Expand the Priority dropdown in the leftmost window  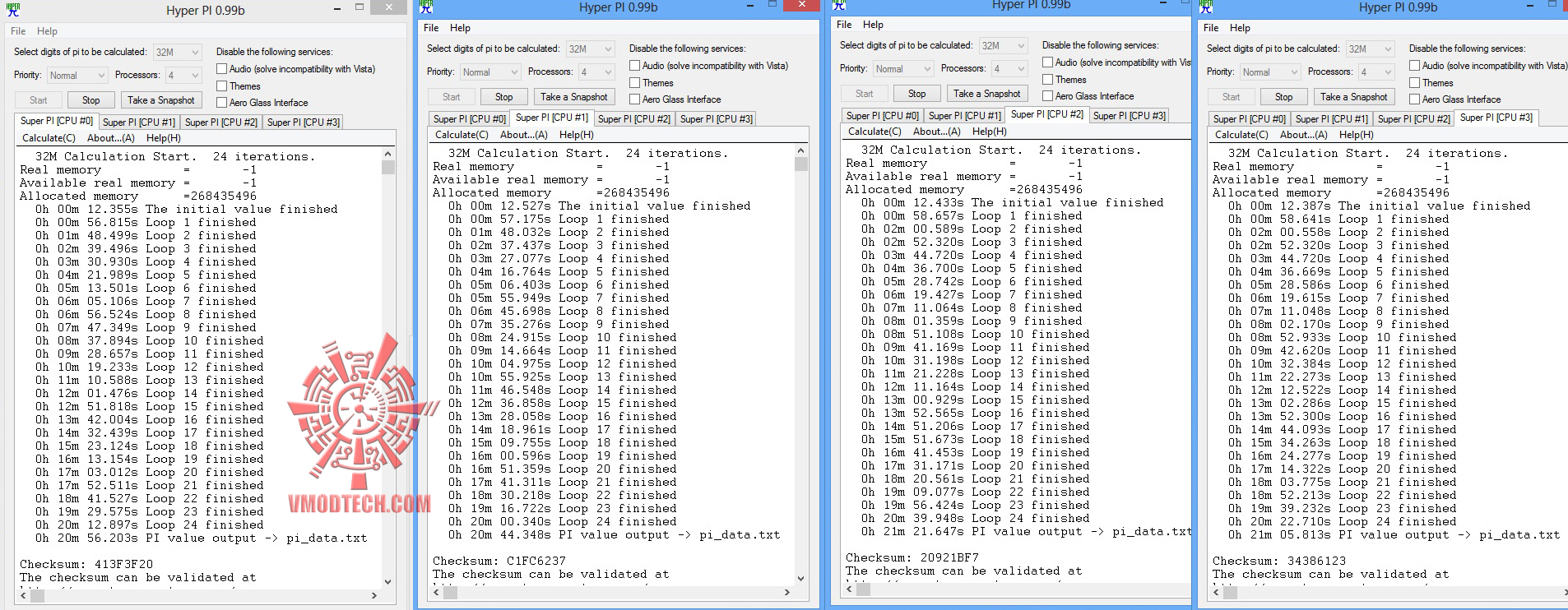(x=77, y=75)
